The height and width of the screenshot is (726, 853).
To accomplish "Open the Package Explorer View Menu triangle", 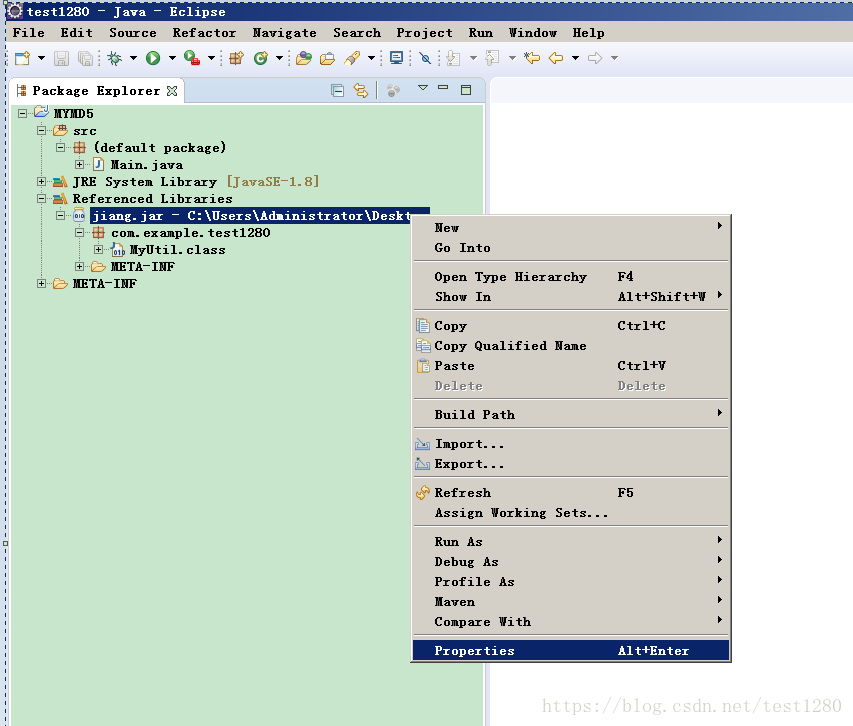I will pos(423,88).
